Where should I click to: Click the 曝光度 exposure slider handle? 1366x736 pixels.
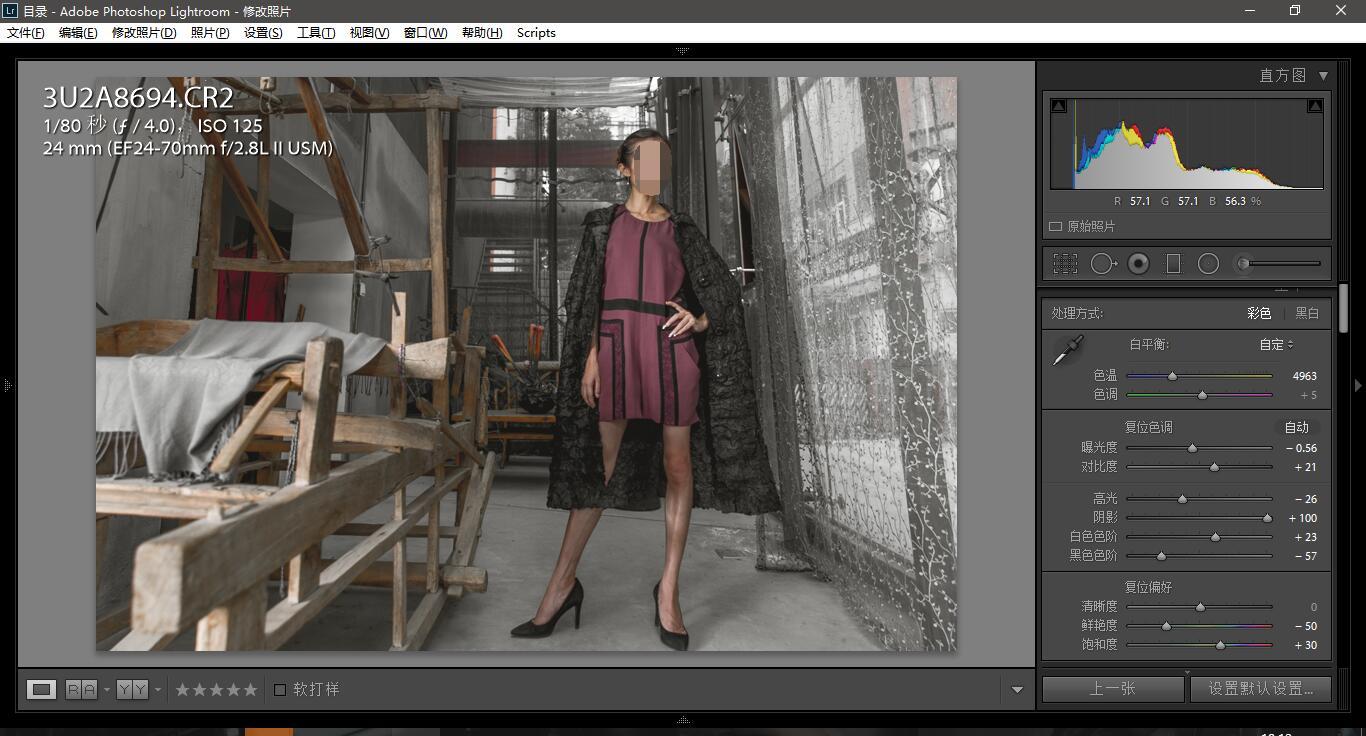[x=1192, y=448]
